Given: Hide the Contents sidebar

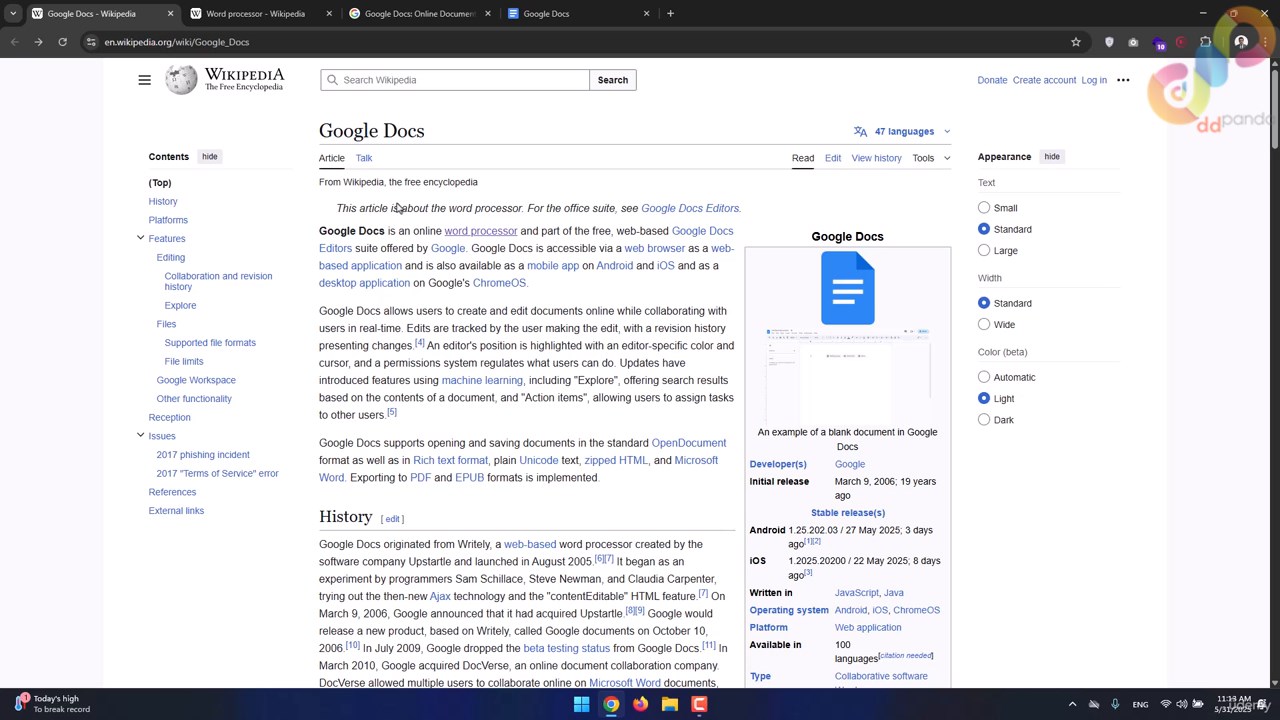Looking at the screenshot, I should tap(209, 157).
